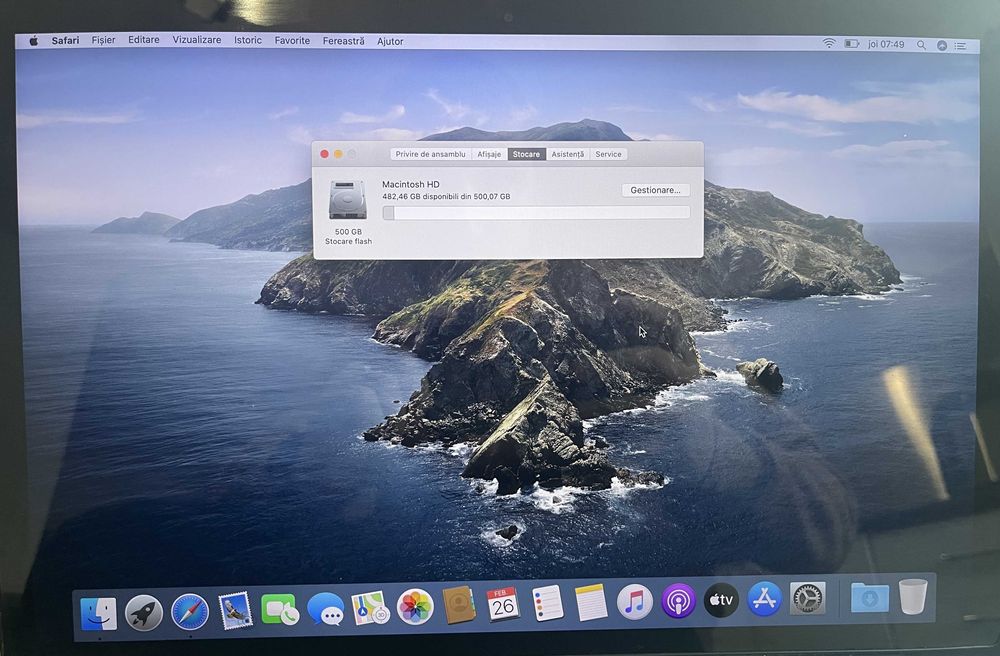Click the battery status icon
The height and width of the screenshot is (656, 1000).
click(851, 44)
